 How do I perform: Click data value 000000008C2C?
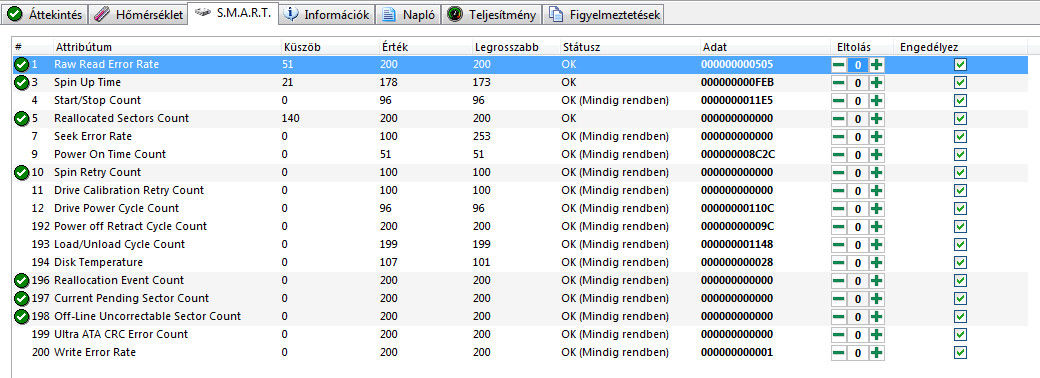pos(737,154)
